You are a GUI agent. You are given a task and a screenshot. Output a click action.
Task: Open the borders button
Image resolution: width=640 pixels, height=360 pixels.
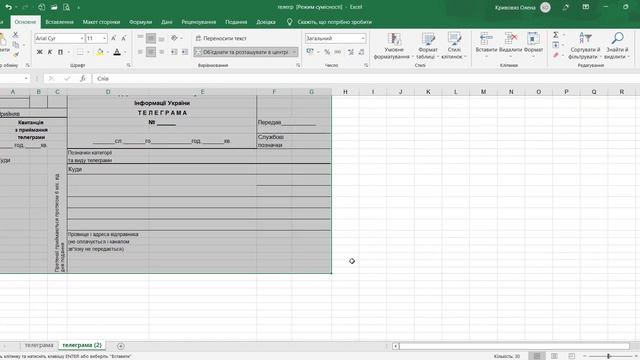tap(80, 52)
